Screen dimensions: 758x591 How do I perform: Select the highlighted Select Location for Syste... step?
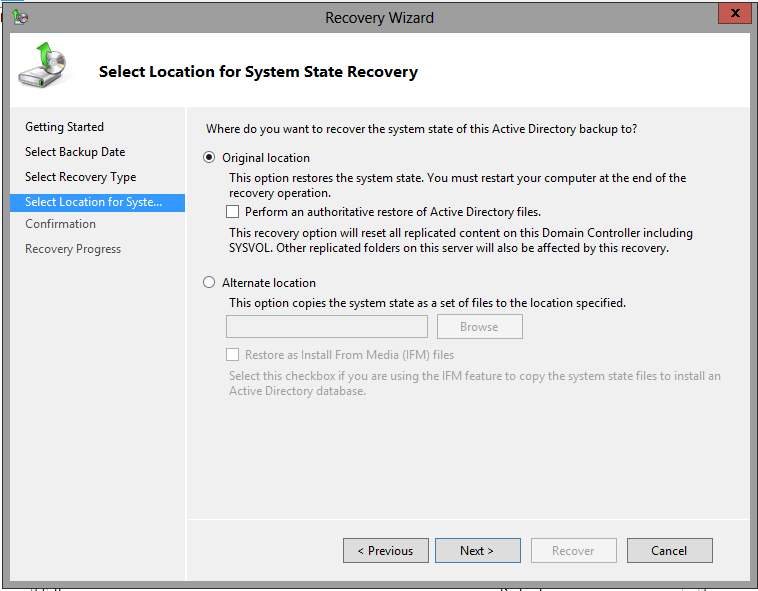point(97,202)
